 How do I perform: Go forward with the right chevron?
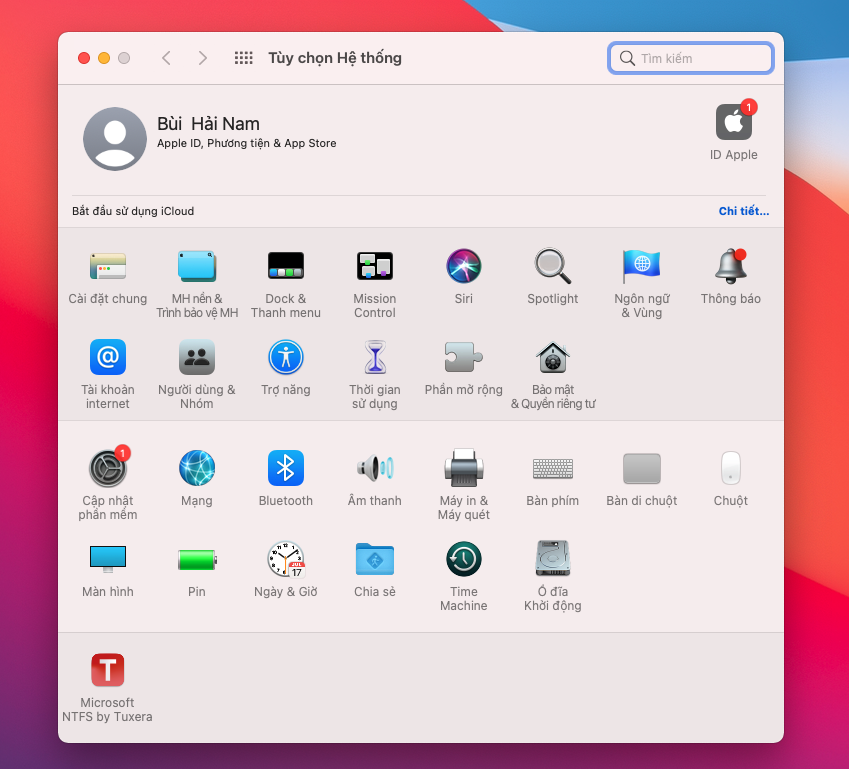point(203,58)
